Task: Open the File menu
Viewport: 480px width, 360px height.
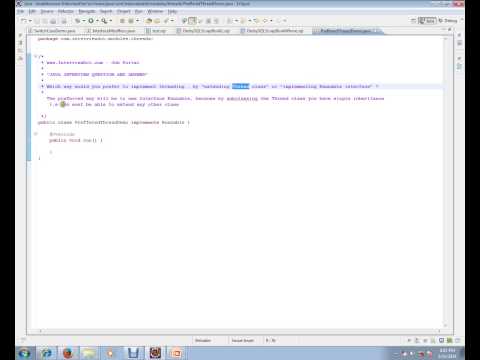Action: click(x=21, y=11)
